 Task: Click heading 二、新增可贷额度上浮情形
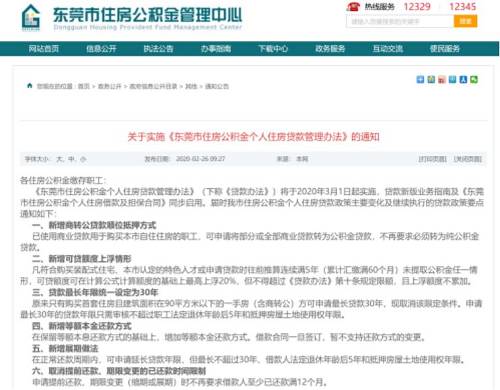click(x=82, y=259)
